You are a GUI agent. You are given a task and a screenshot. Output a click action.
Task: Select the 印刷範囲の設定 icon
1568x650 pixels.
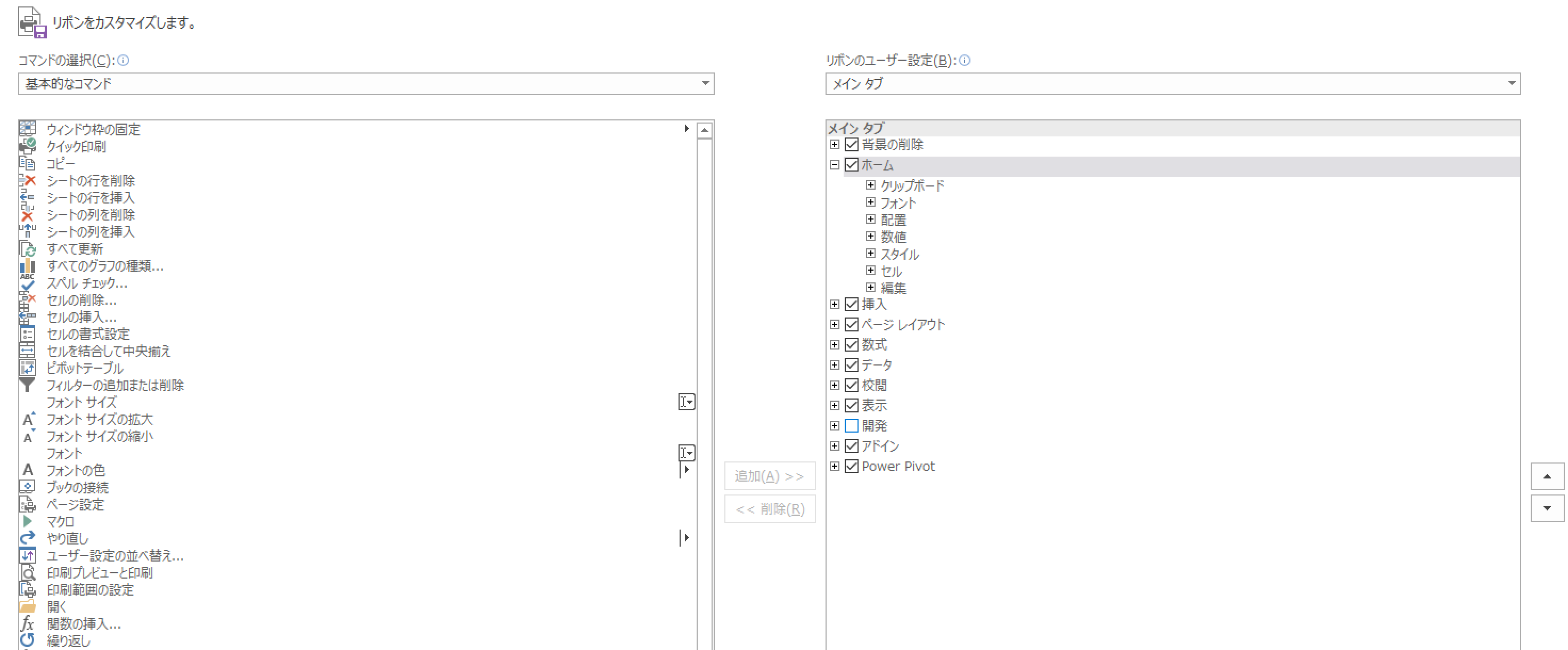(x=27, y=589)
